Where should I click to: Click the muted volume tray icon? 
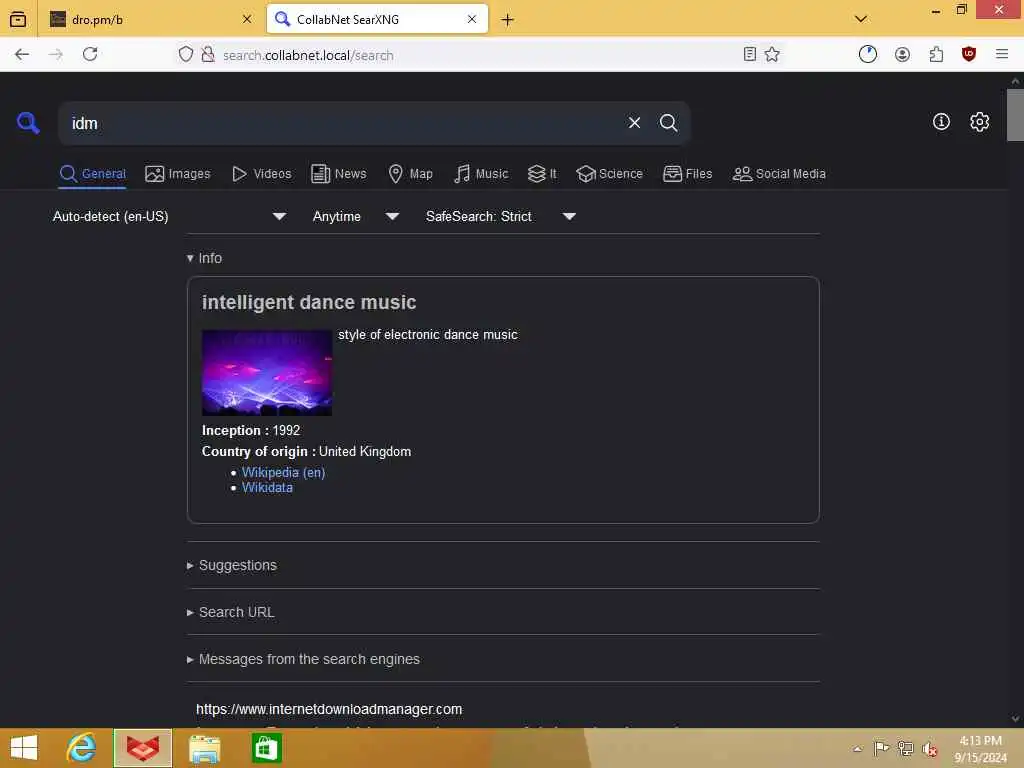(x=929, y=749)
